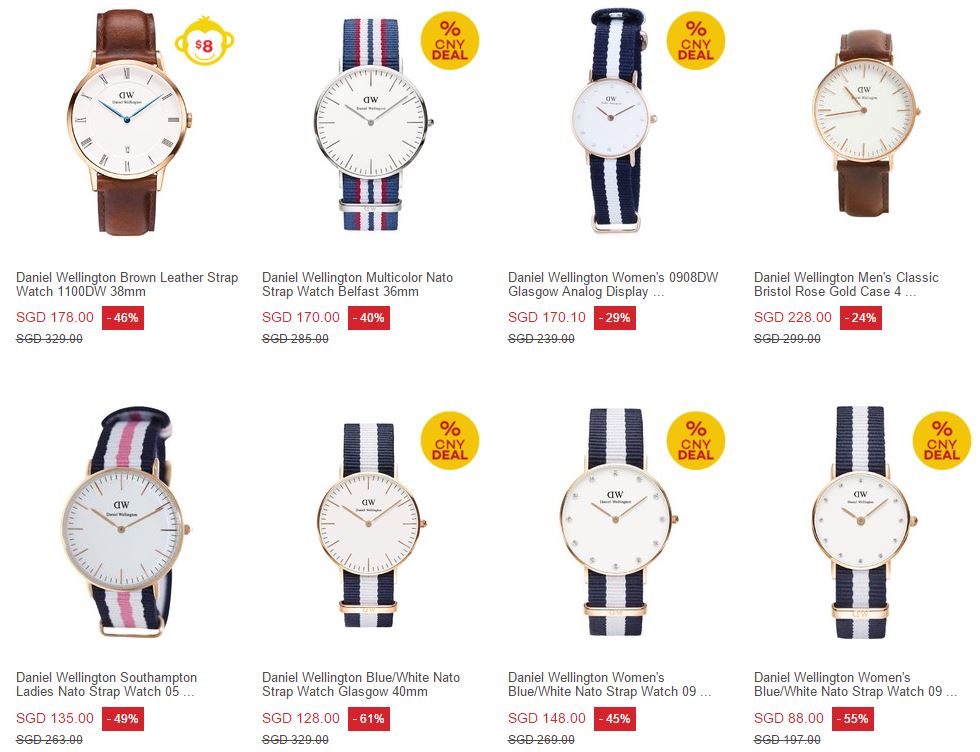Open 'Blue/White Nato Strap Watch Glasgow 40mm' link

(361, 684)
